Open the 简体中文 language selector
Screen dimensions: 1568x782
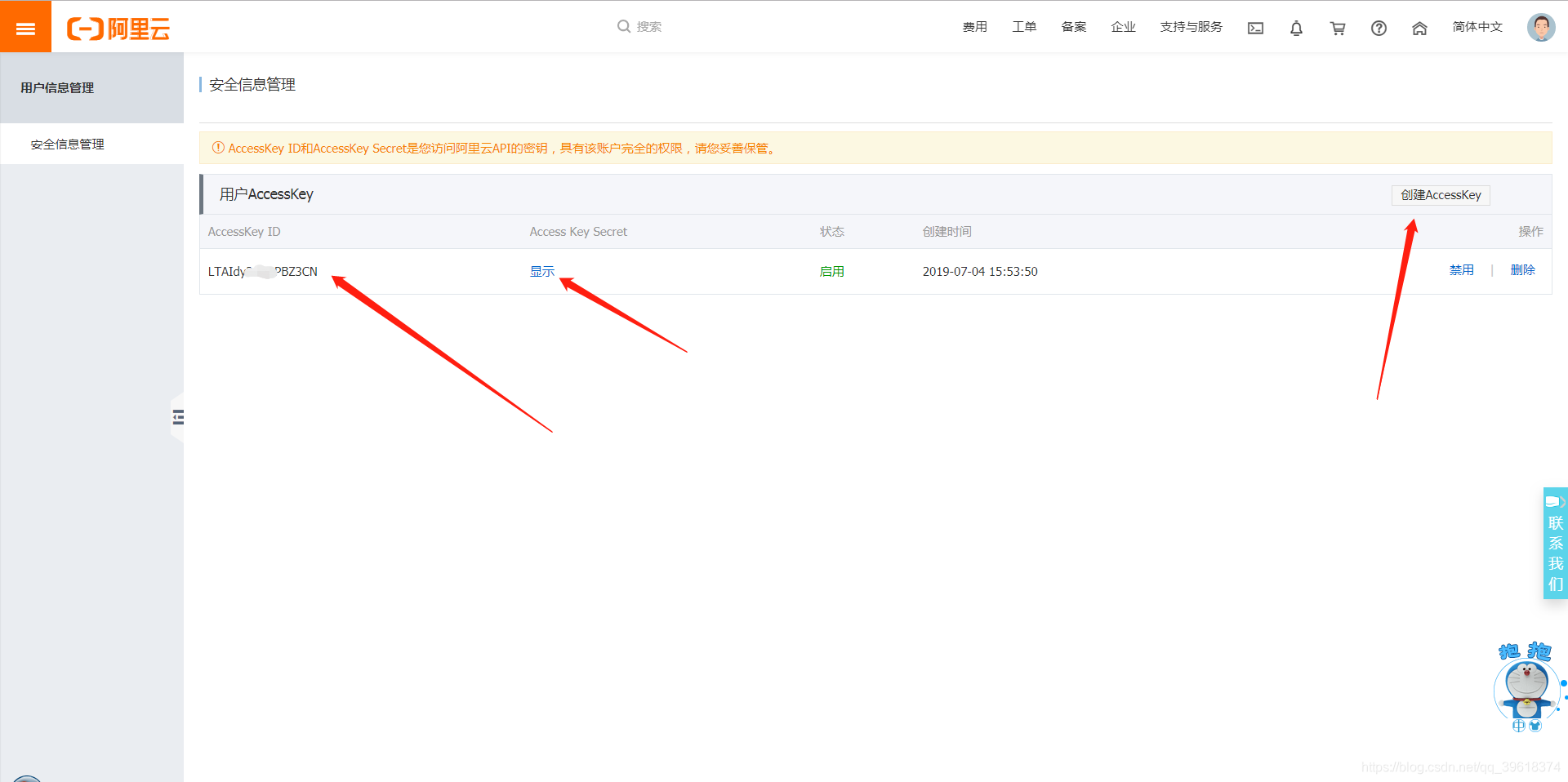[1477, 26]
